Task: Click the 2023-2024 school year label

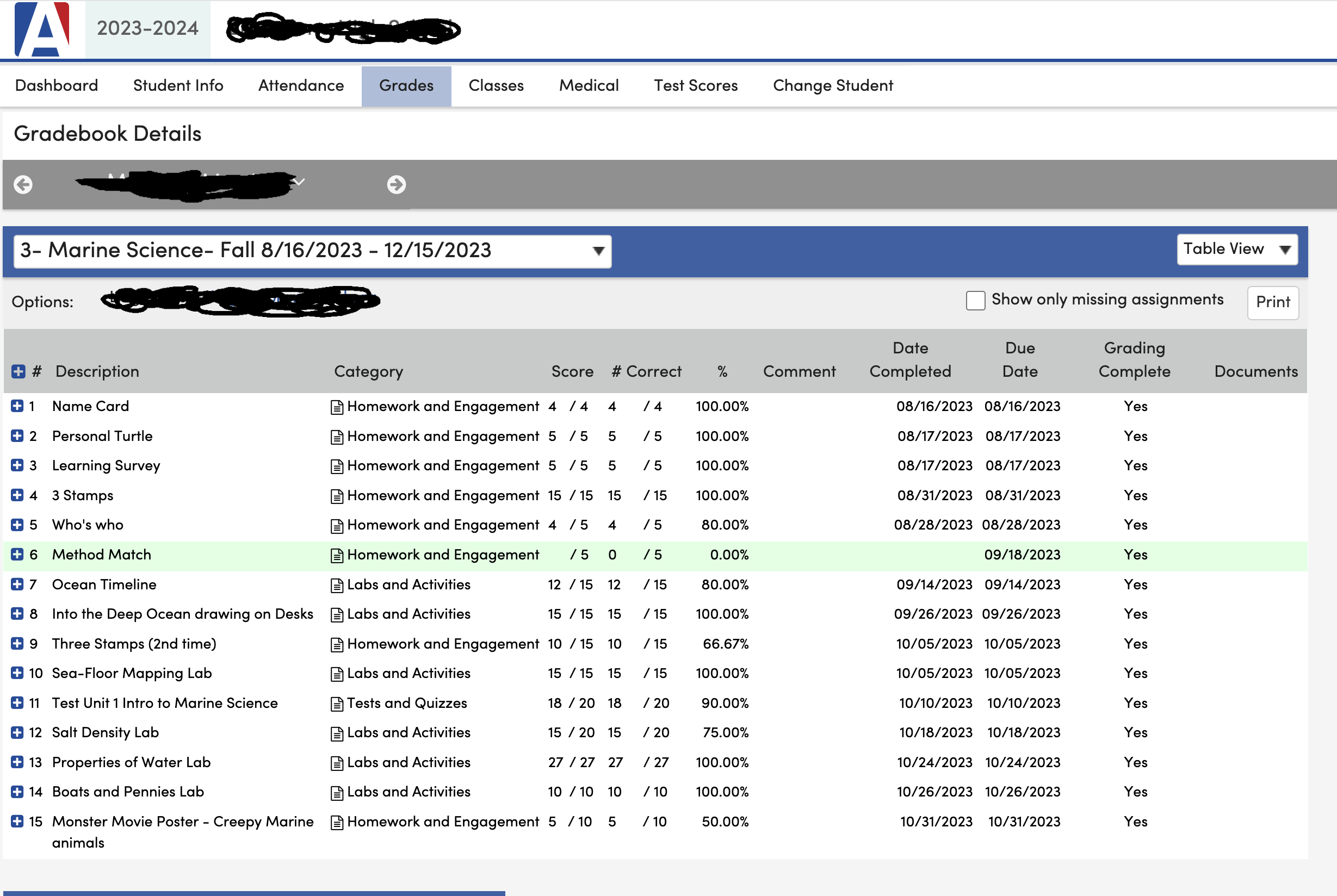Action: (147, 28)
